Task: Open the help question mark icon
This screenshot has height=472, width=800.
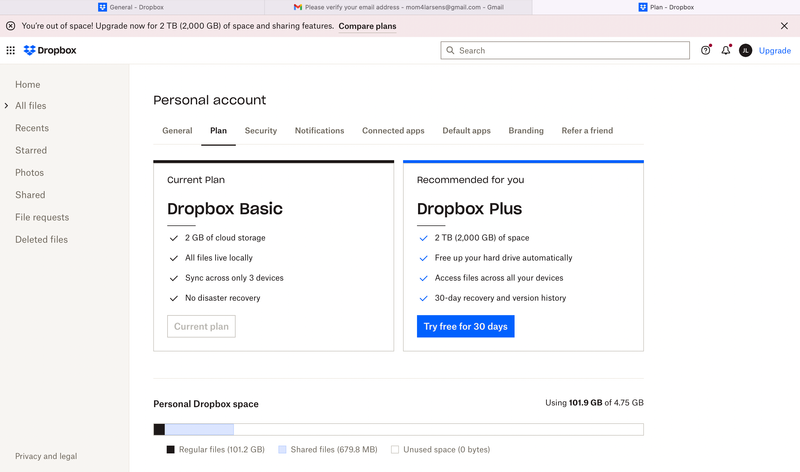Action: click(x=705, y=50)
